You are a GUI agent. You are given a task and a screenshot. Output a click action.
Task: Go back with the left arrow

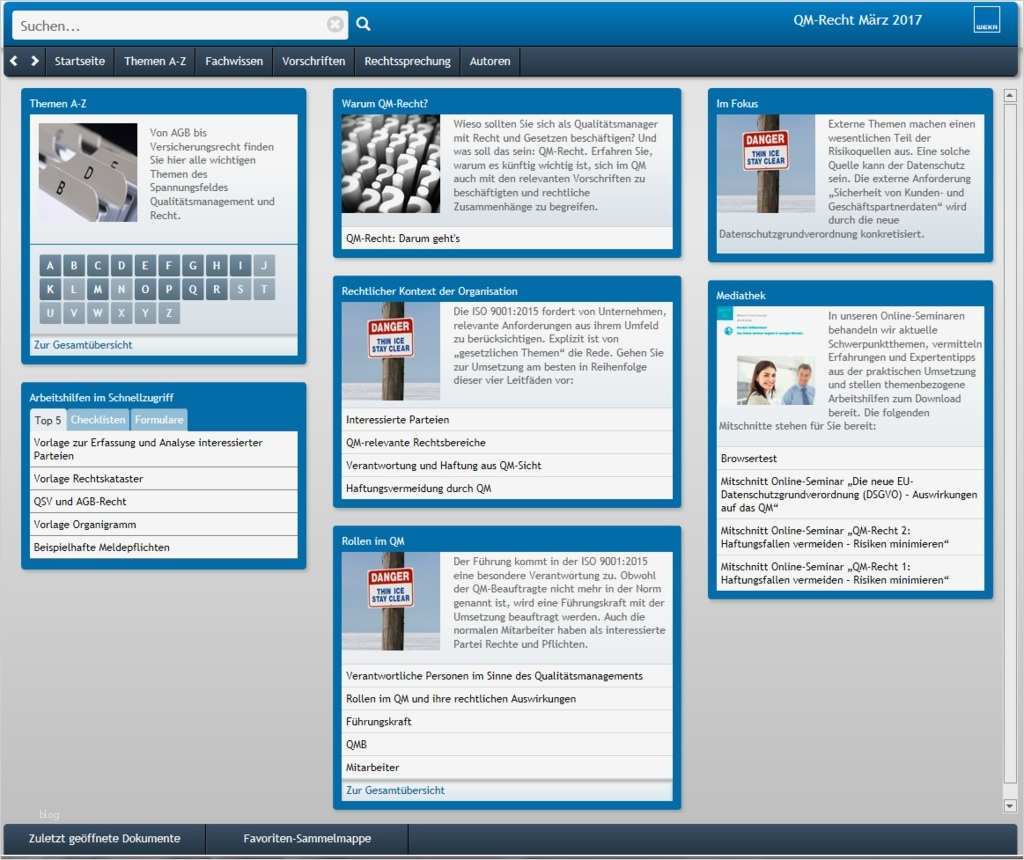coord(14,61)
